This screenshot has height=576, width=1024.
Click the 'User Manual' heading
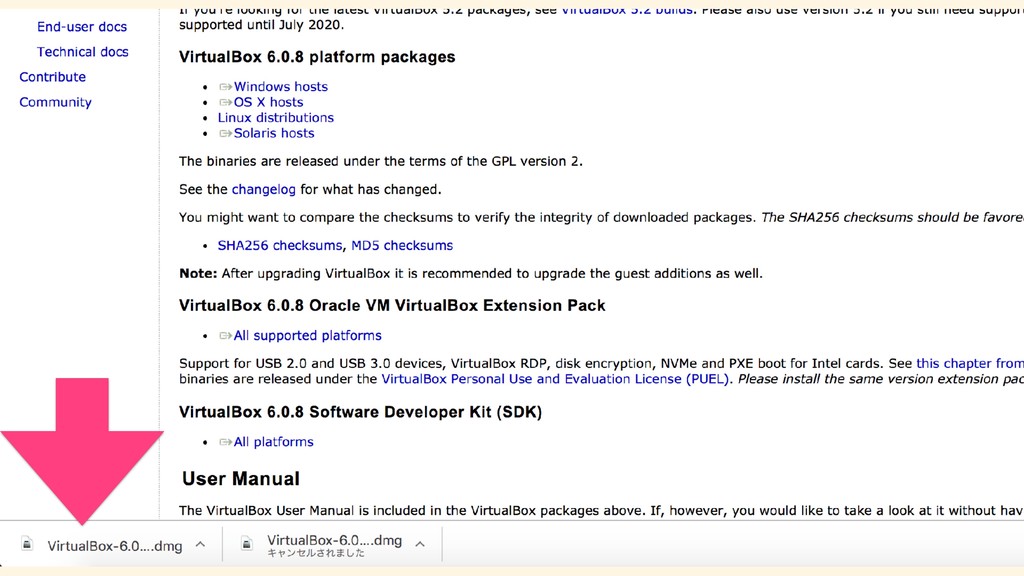pos(240,479)
